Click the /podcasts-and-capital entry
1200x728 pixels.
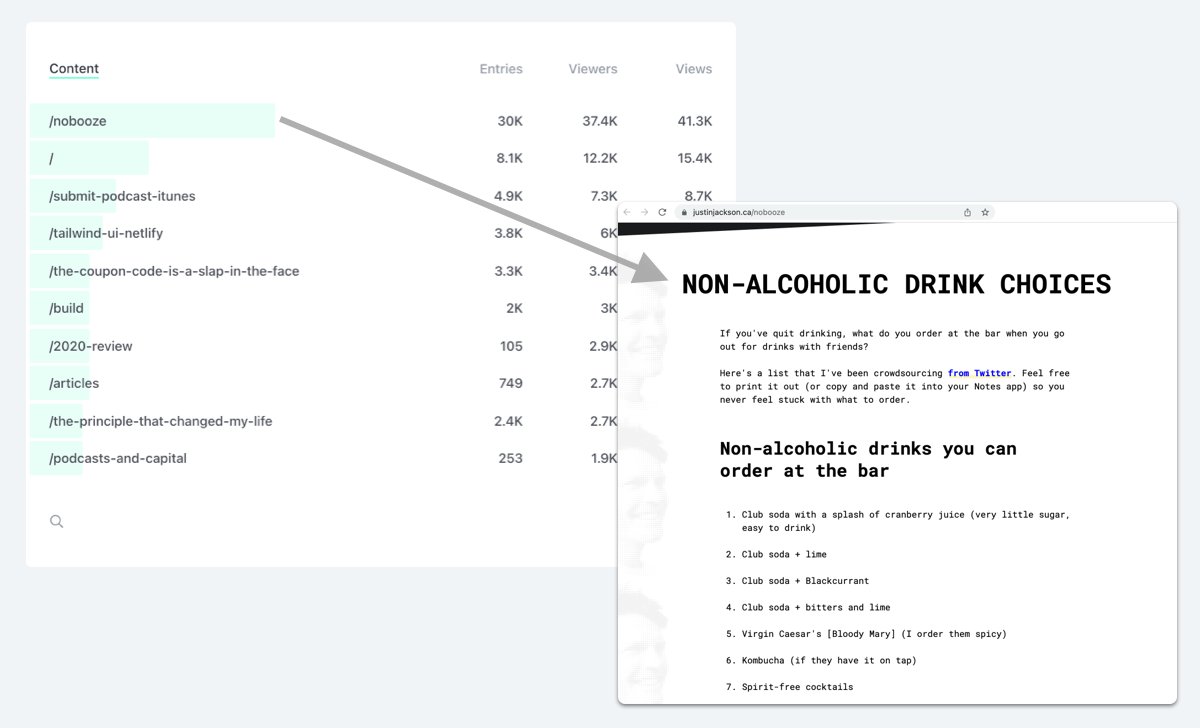[118, 458]
